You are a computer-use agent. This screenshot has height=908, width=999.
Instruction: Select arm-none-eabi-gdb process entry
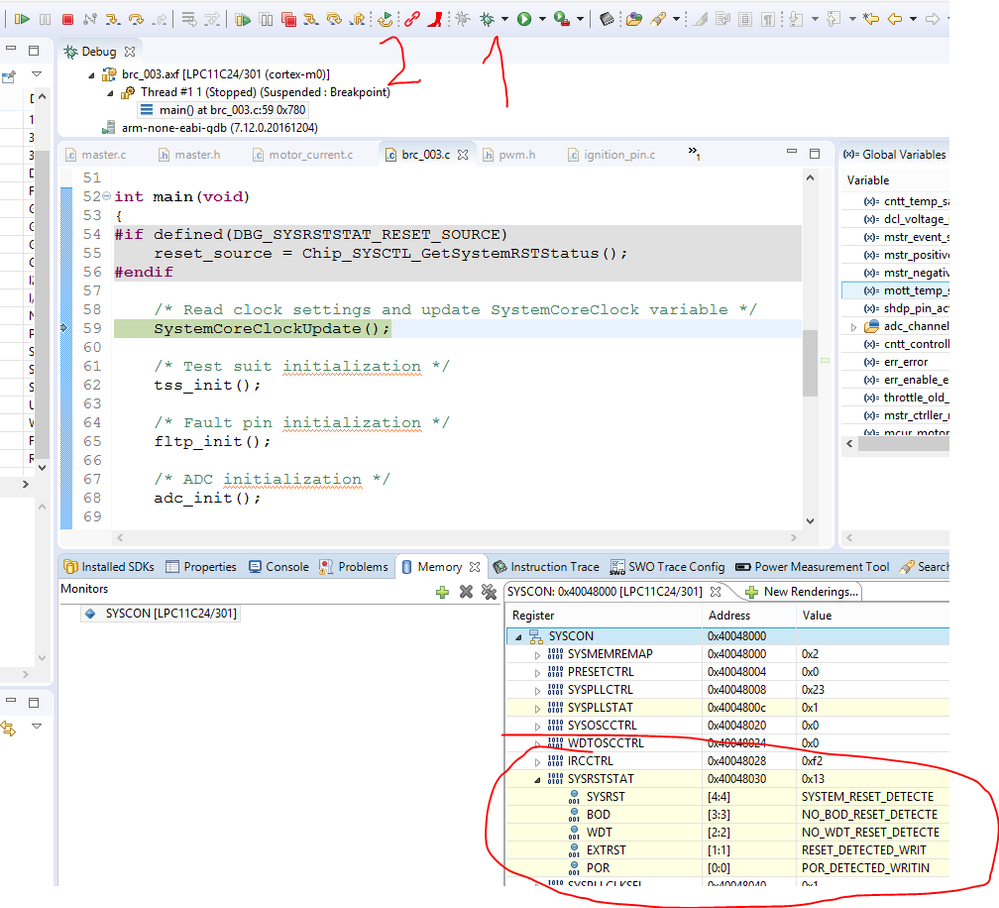pos(210,128)
